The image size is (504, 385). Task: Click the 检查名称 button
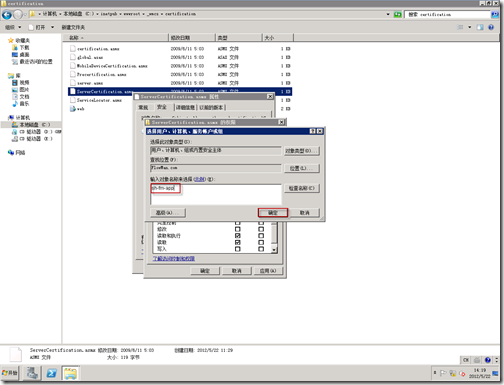301,188
